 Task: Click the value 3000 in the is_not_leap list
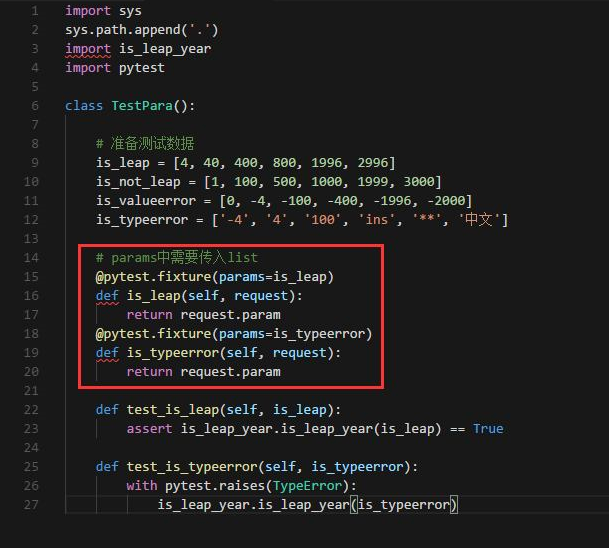point(419,182)
